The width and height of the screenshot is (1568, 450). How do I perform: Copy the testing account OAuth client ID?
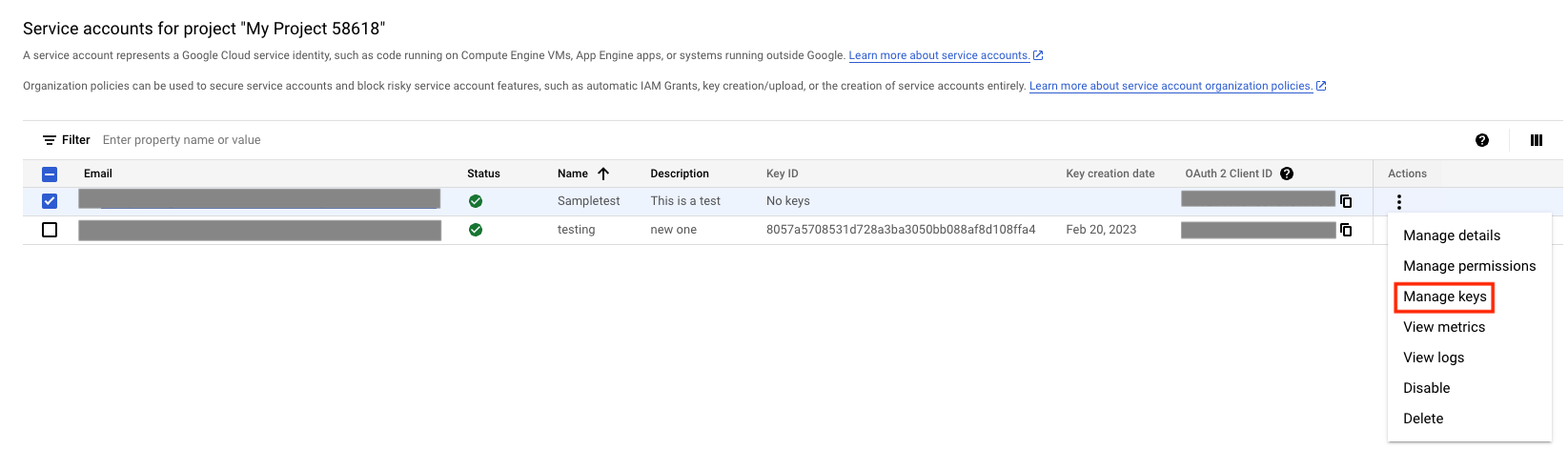click(1346, 230)
